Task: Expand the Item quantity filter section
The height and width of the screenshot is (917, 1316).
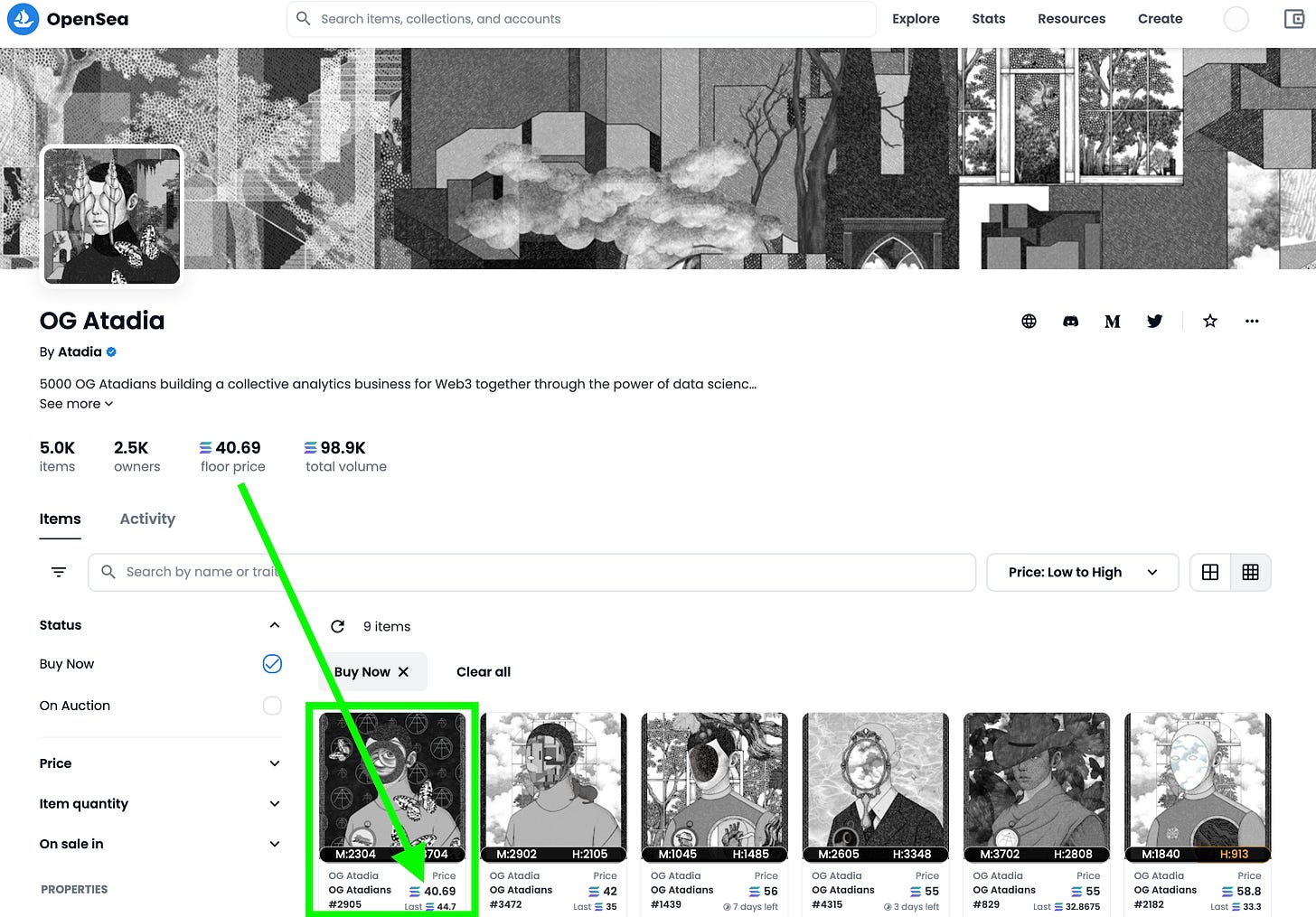Action: 275,803
